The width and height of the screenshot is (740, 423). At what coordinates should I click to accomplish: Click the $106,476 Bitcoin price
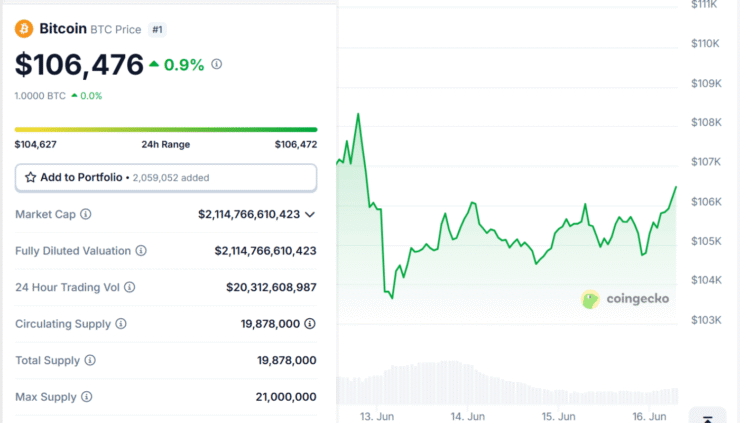click(x=79, y=65)
